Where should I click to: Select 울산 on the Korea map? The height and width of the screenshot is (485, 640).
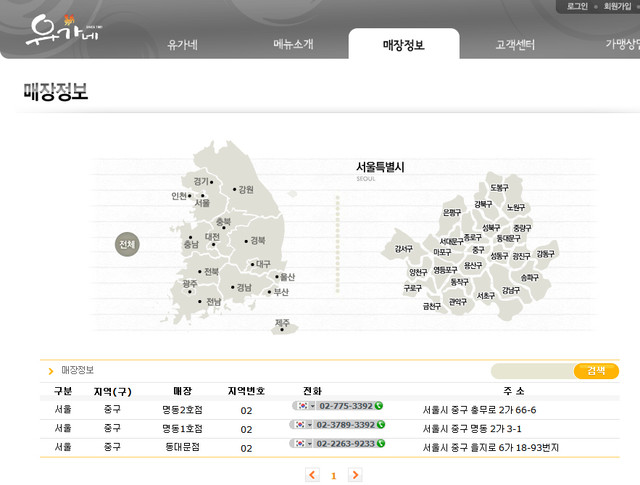[x=284, y=277]
